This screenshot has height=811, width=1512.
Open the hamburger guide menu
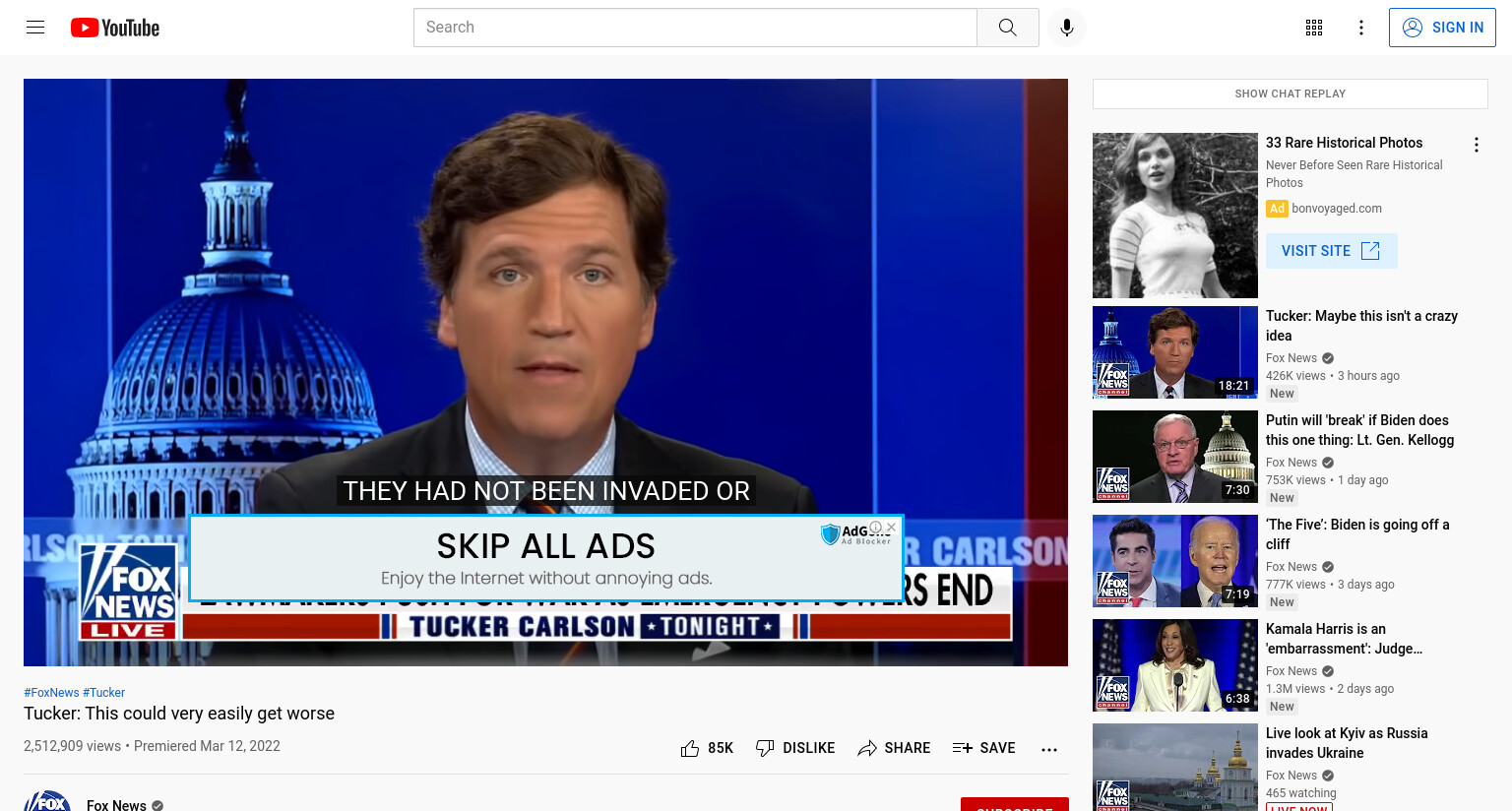(35, 28)
